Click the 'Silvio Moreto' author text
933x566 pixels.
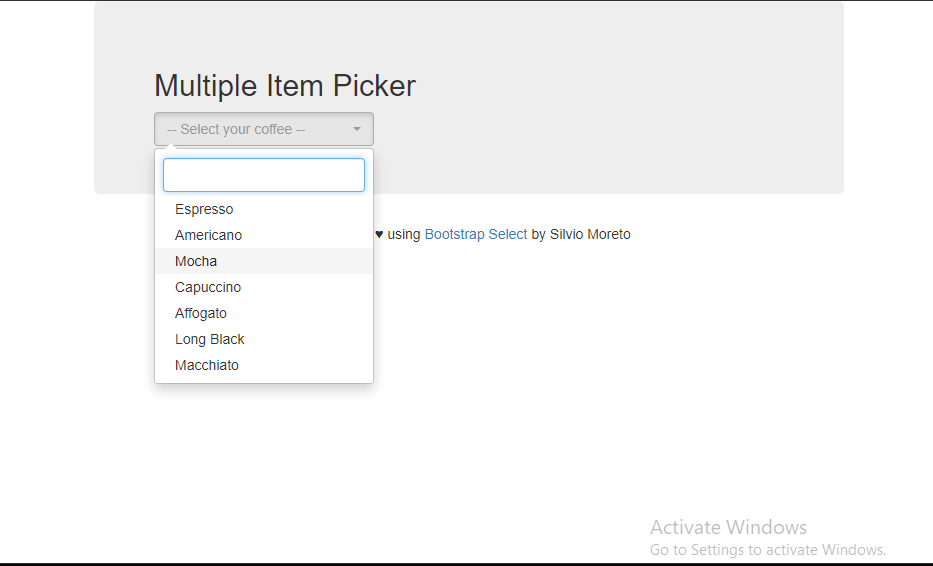pyautogui.click(x=590, y=234)
